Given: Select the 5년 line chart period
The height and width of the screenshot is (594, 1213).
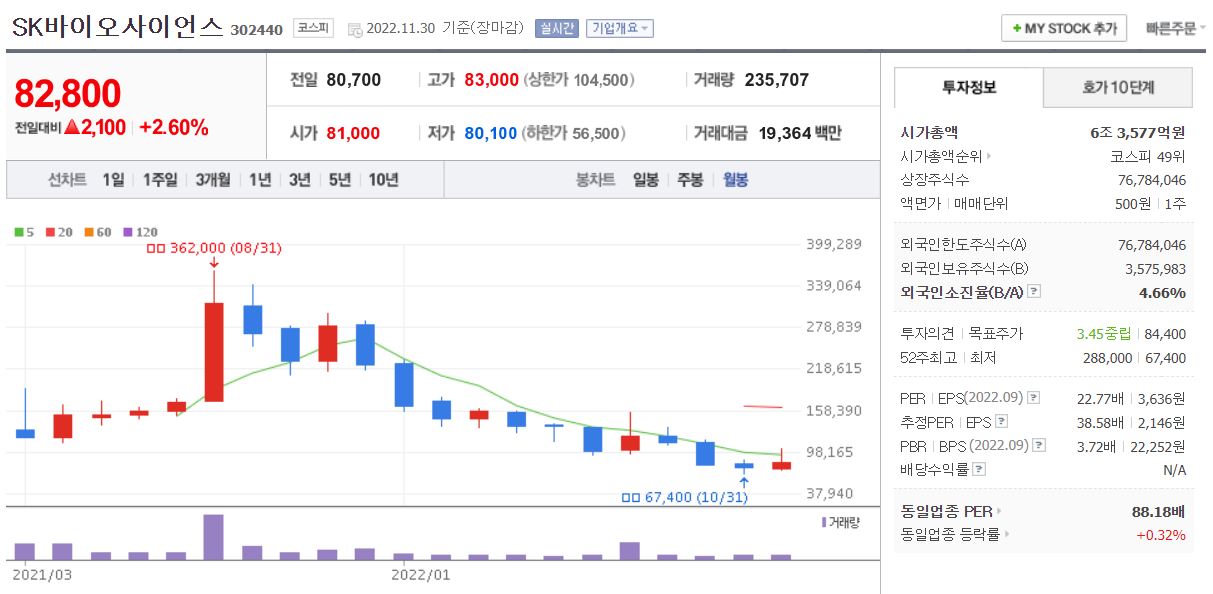Looking at the screenshot, I should 340,180.
